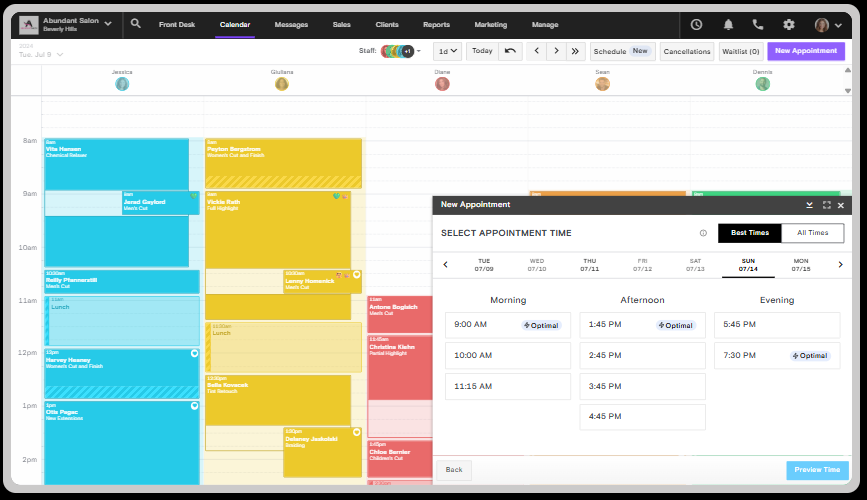Viewport: 867px width, 500px height.
Task: Choose the 9:00 AM optimal time slot
Action: pos(507,325)
